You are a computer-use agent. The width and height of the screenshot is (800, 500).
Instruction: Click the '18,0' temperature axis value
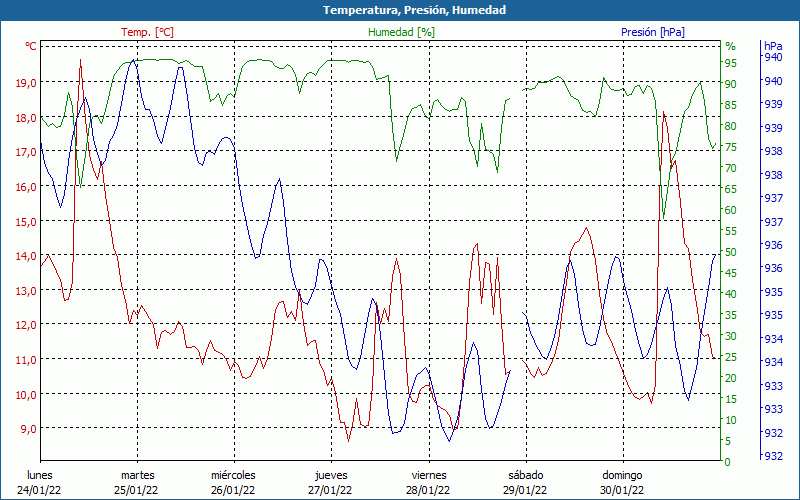(x=27, y=117)
